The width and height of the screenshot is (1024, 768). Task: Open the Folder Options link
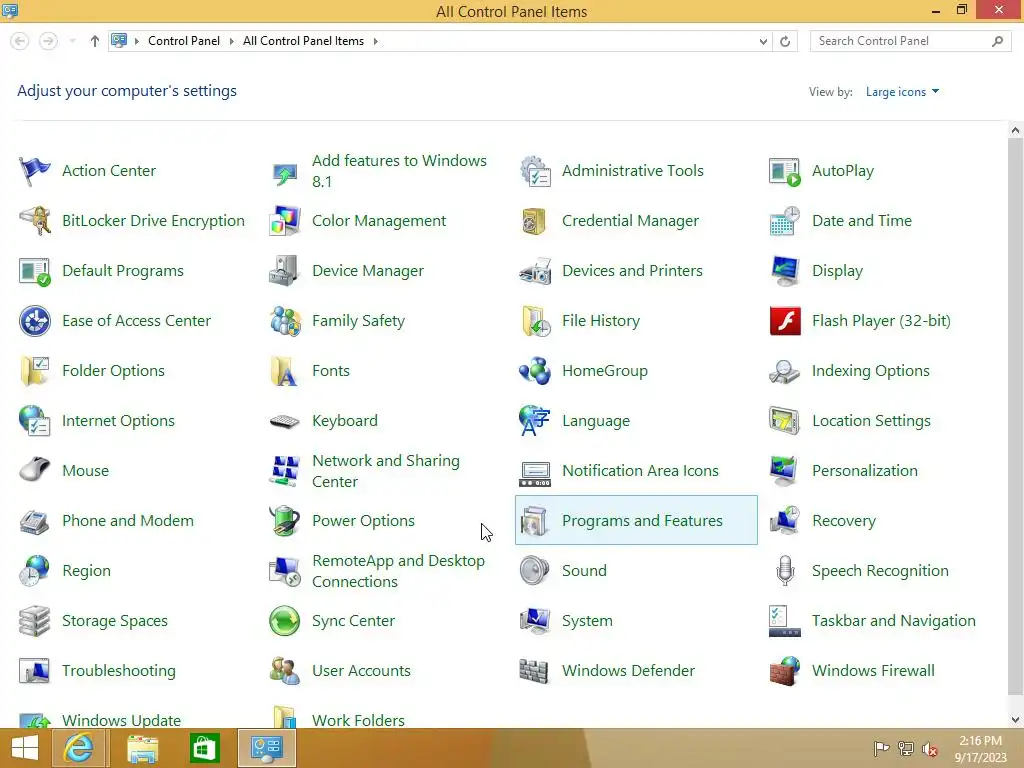point(114,371)
